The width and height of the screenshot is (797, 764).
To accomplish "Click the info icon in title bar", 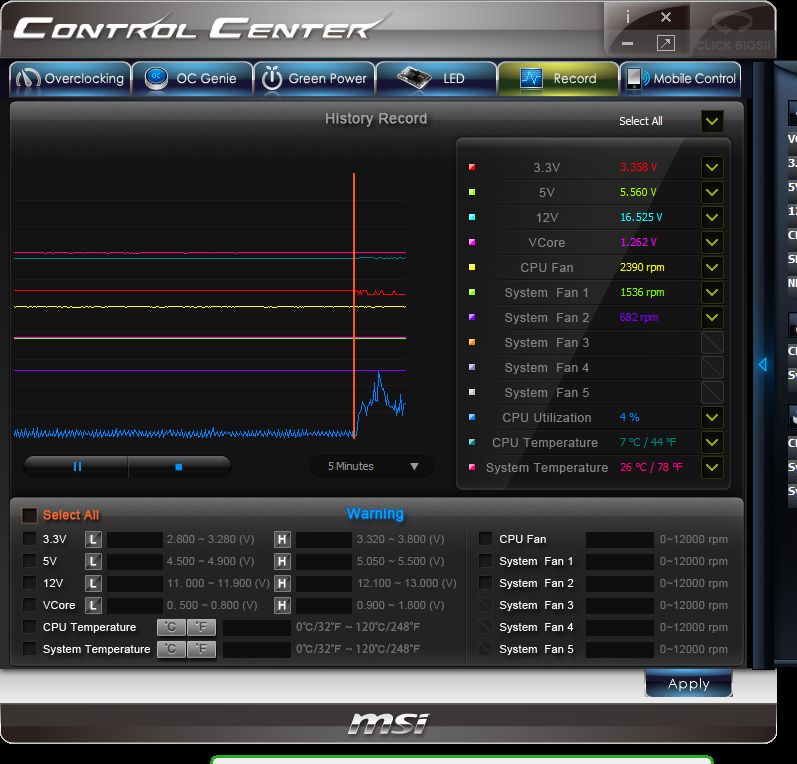I will pos(627,17).
